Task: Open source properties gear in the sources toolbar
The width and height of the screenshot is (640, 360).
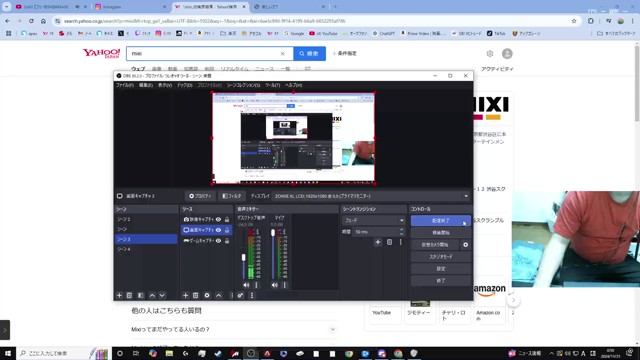Action: coord(207,295)
